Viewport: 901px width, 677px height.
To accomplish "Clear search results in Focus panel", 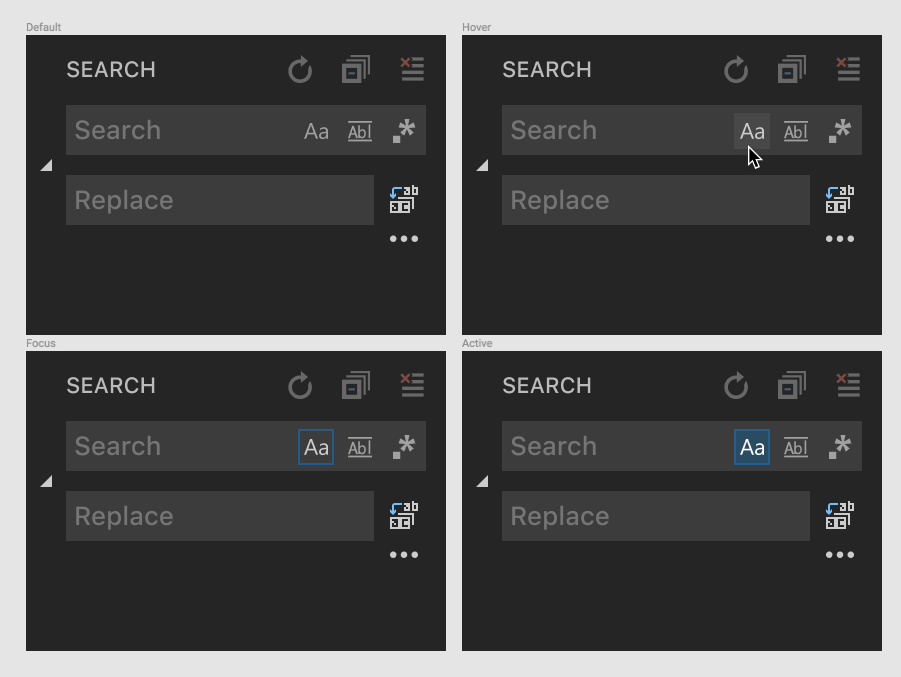I will (x=412, y=386).
